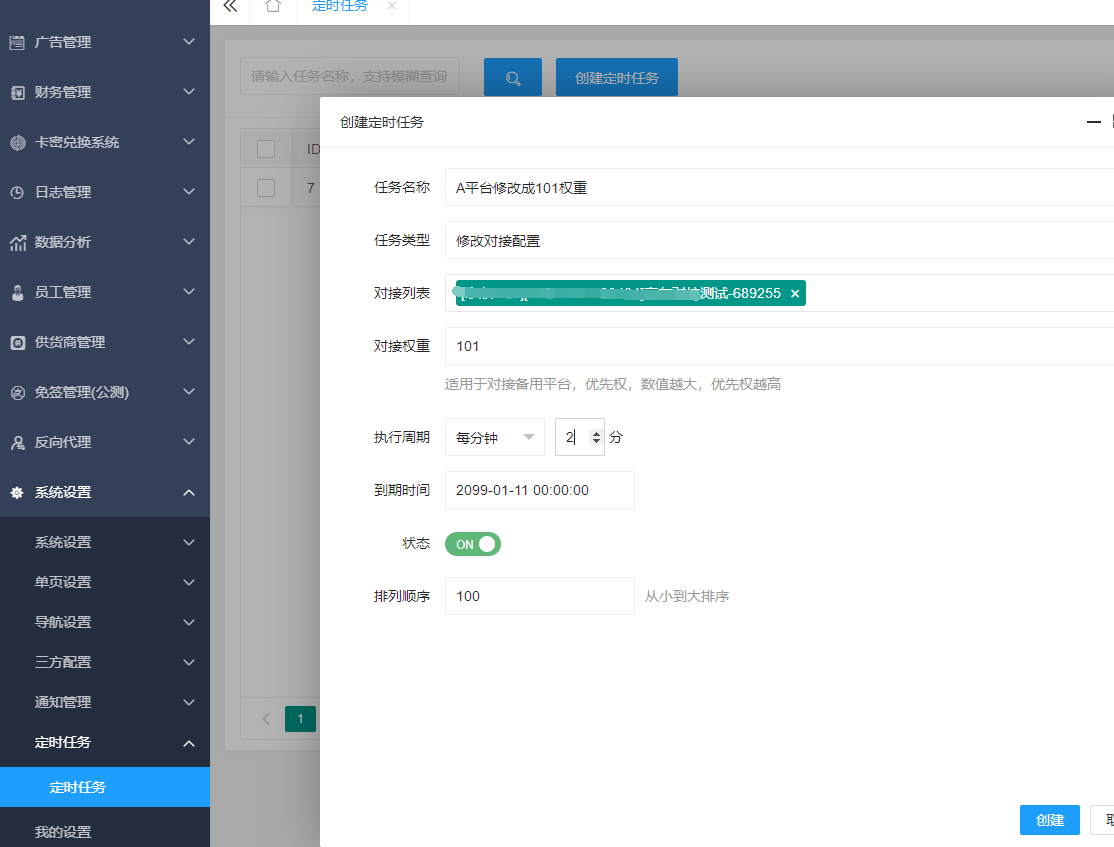Screen dimensions: 1114x847
Task: Open the 执行周期 每分钟 dropdown
Action: click(494, 437)
